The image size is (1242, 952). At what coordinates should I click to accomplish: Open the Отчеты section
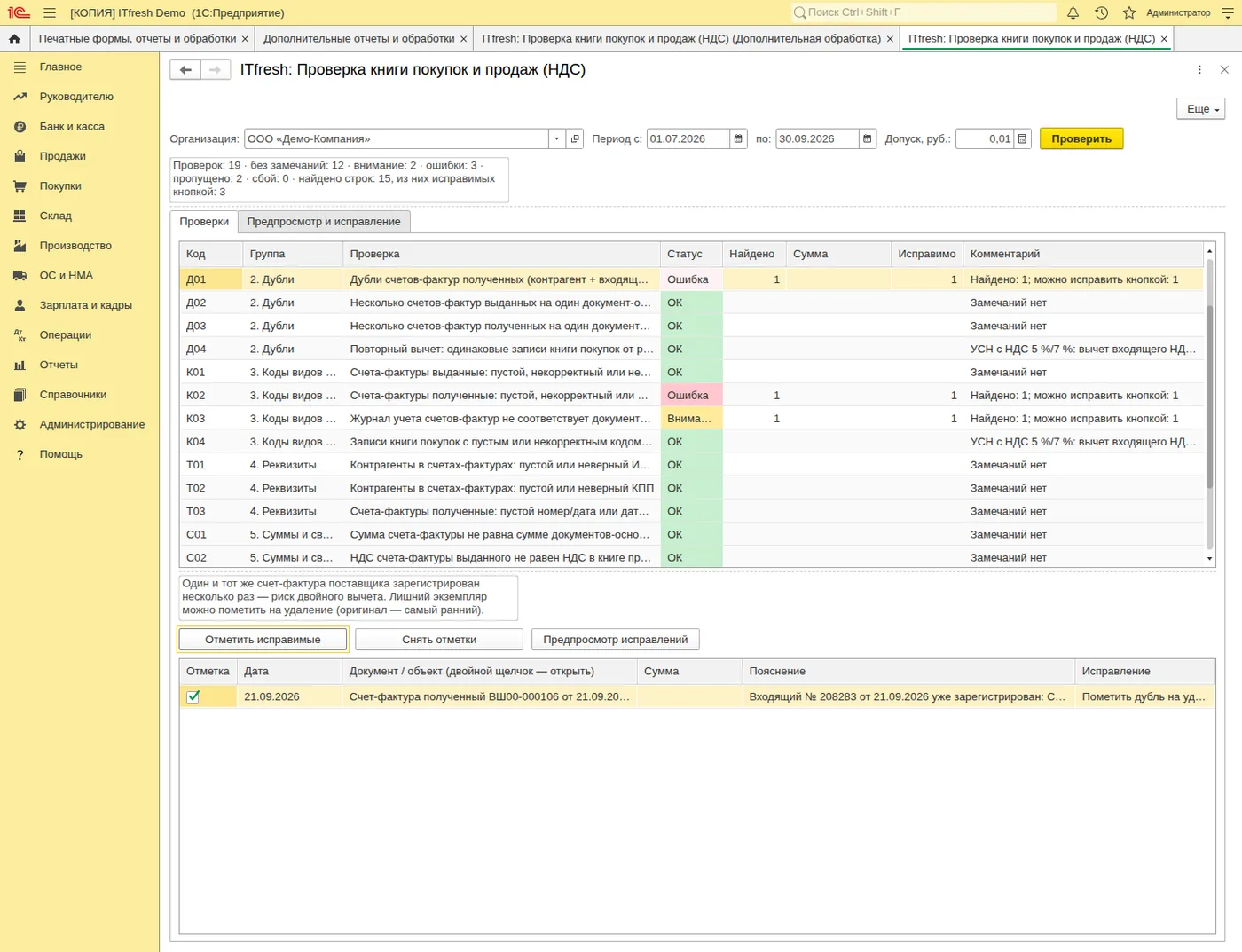[59, 365]
